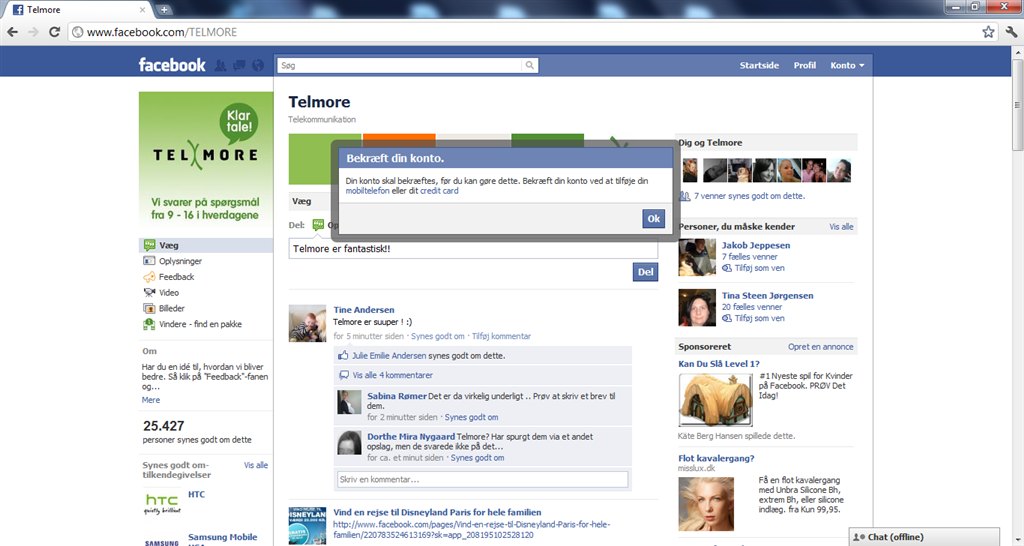Viewport: 1024px width, 546px height.
Task: Open Samsung Mobile page link
Action: [x=222, y=537]
